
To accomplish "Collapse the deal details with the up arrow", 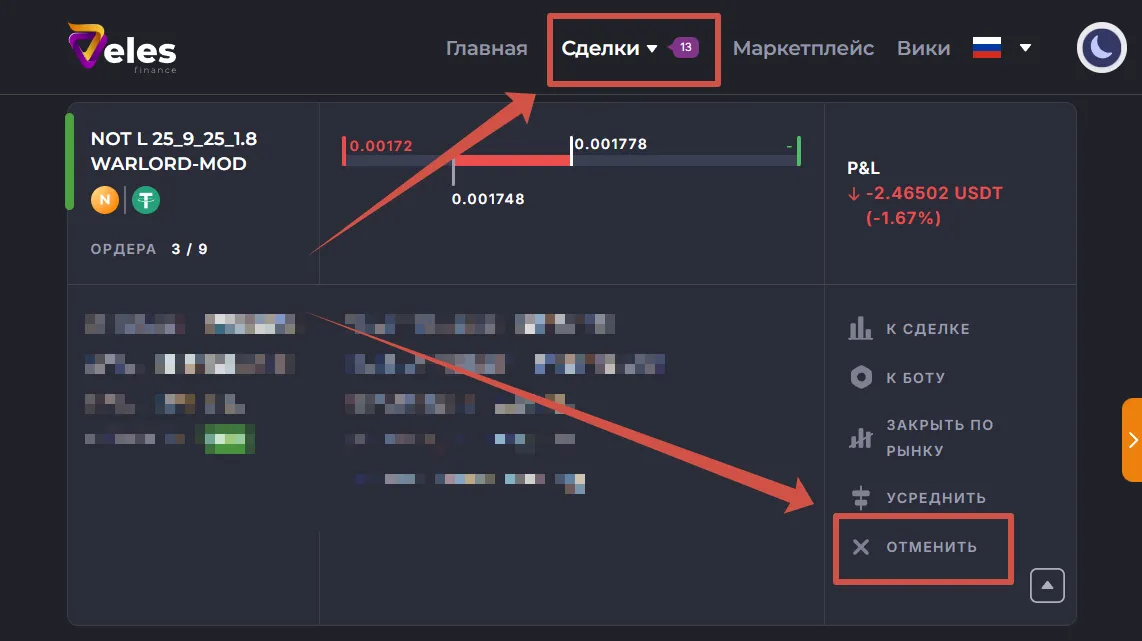I will [x=1047, y=585].
